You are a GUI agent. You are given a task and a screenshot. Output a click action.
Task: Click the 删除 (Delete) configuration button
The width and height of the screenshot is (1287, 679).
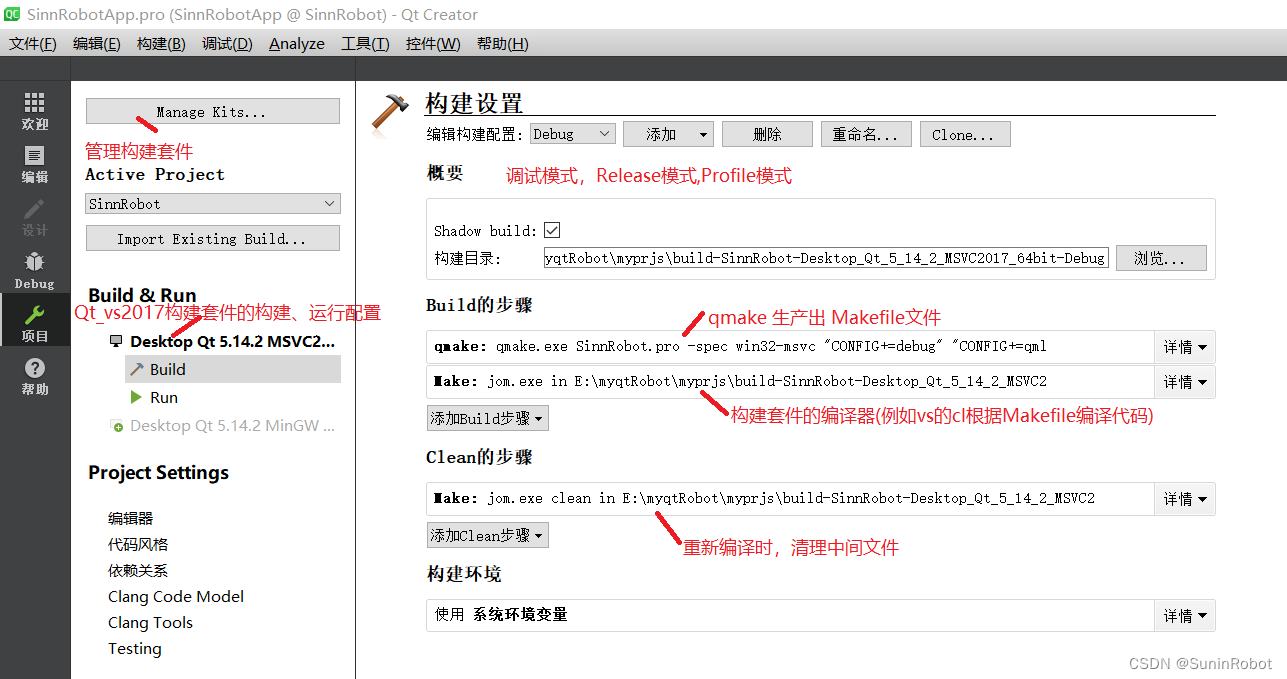coord(767,134)
